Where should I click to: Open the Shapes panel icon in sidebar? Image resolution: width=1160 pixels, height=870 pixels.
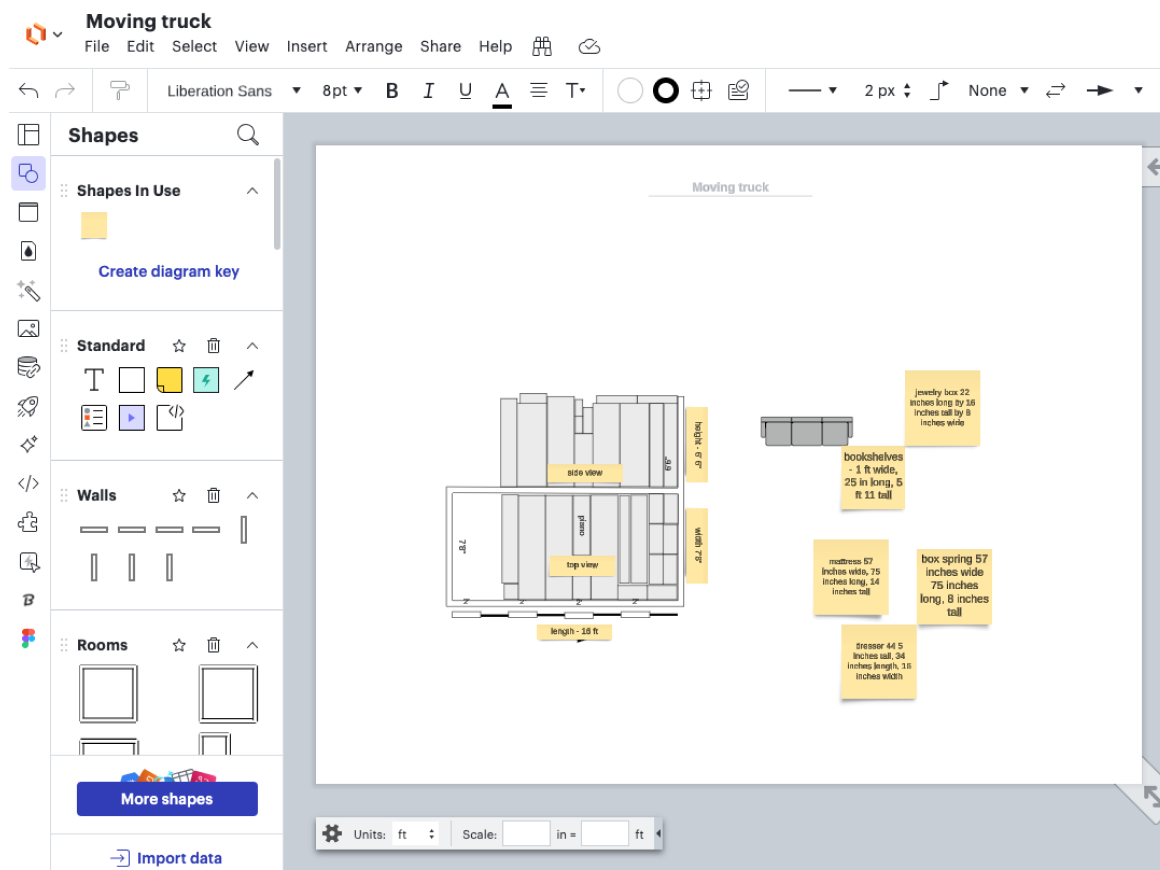(x=28, y=173)
